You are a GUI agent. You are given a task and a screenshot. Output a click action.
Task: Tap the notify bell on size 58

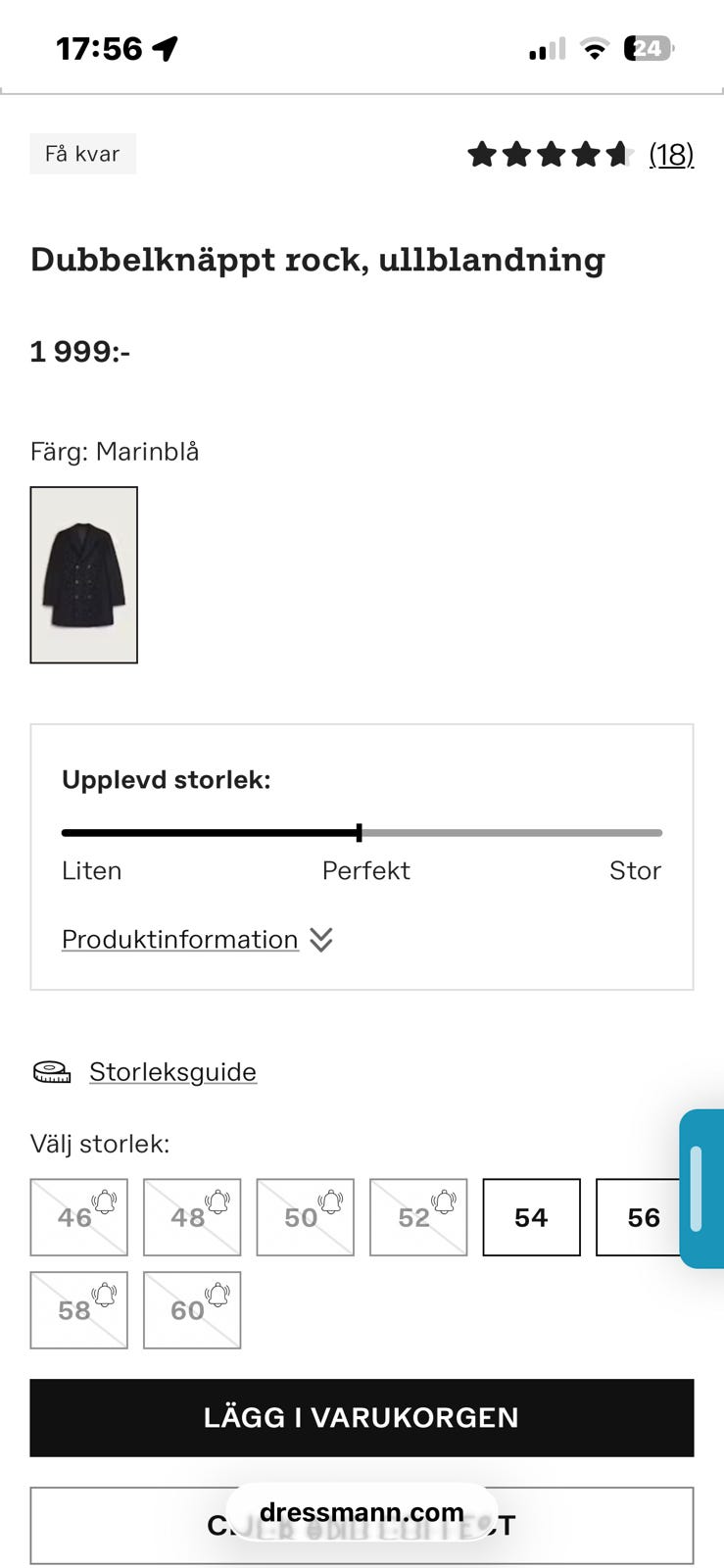(104, 1295)
